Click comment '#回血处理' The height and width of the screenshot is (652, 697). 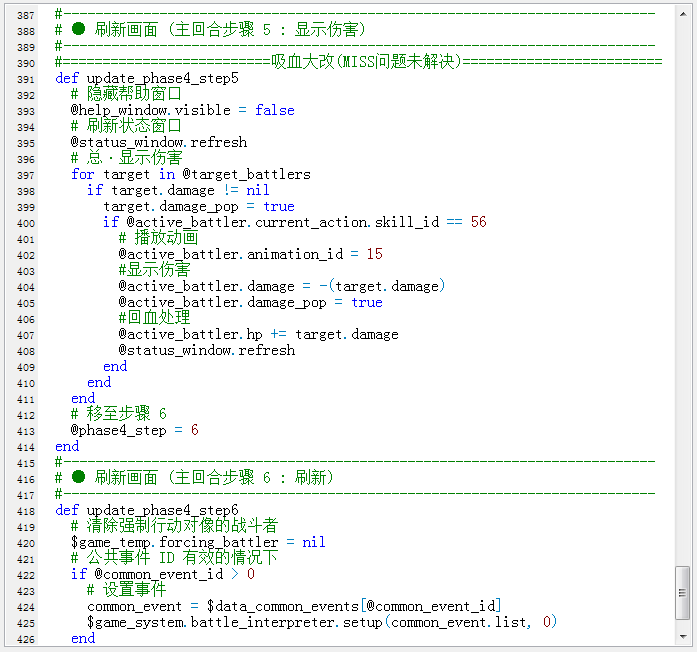click(154, 318)
